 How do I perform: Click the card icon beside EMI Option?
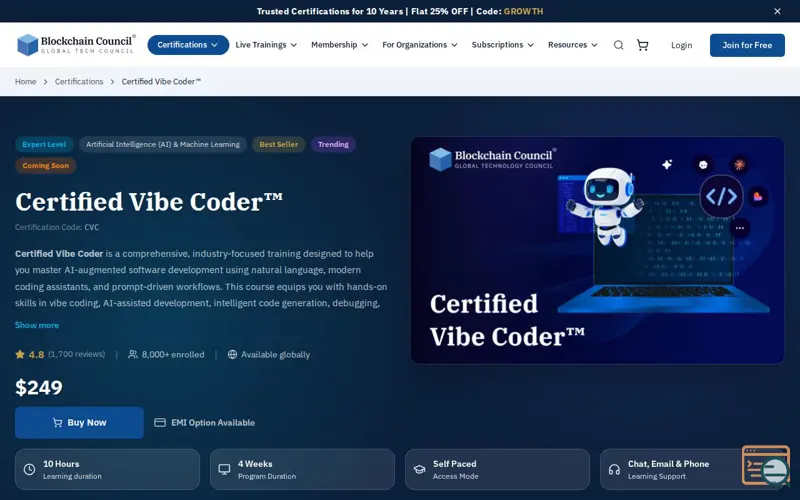[160, 422]
